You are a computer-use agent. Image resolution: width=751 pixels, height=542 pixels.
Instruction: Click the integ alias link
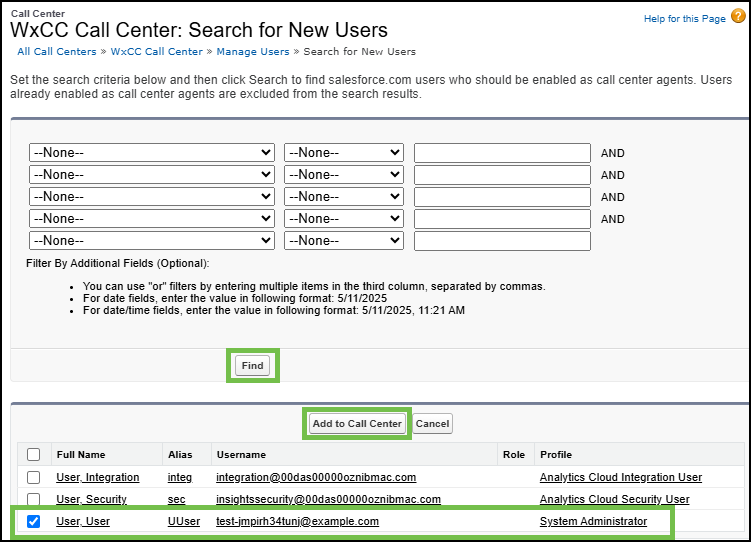click(180, 477)
